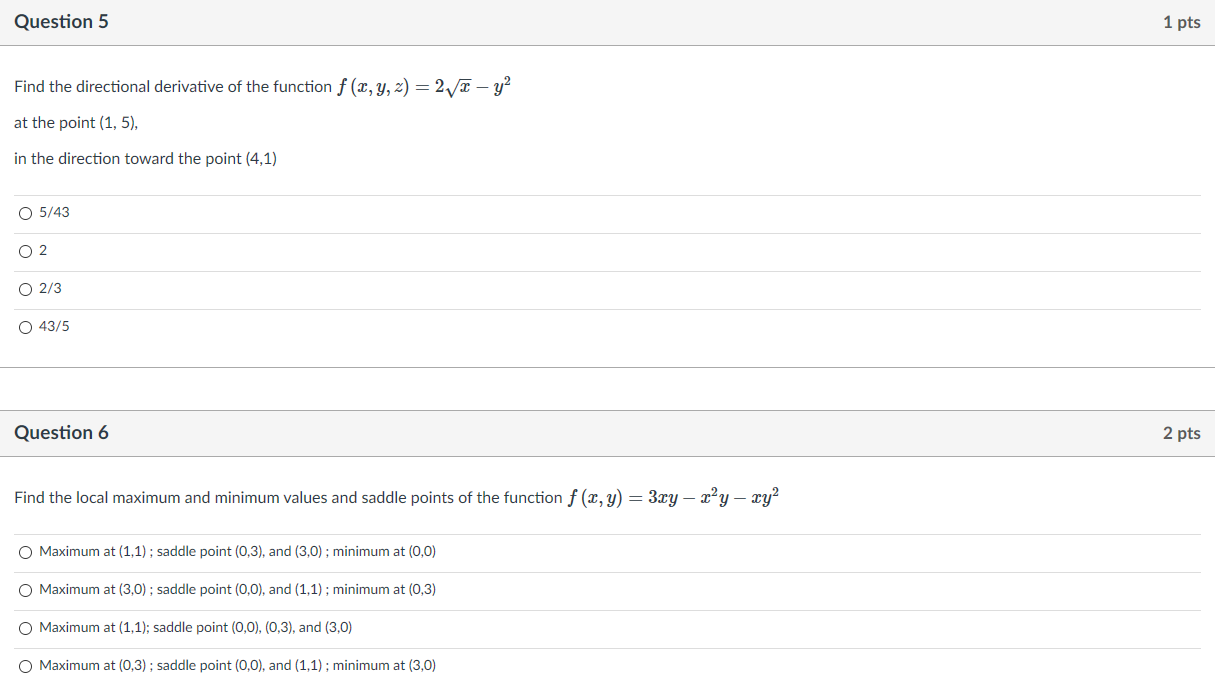Click the 2 pts label on Question 6
The width and height of the screenshot is (1215, 698).
coord(1183,432)
